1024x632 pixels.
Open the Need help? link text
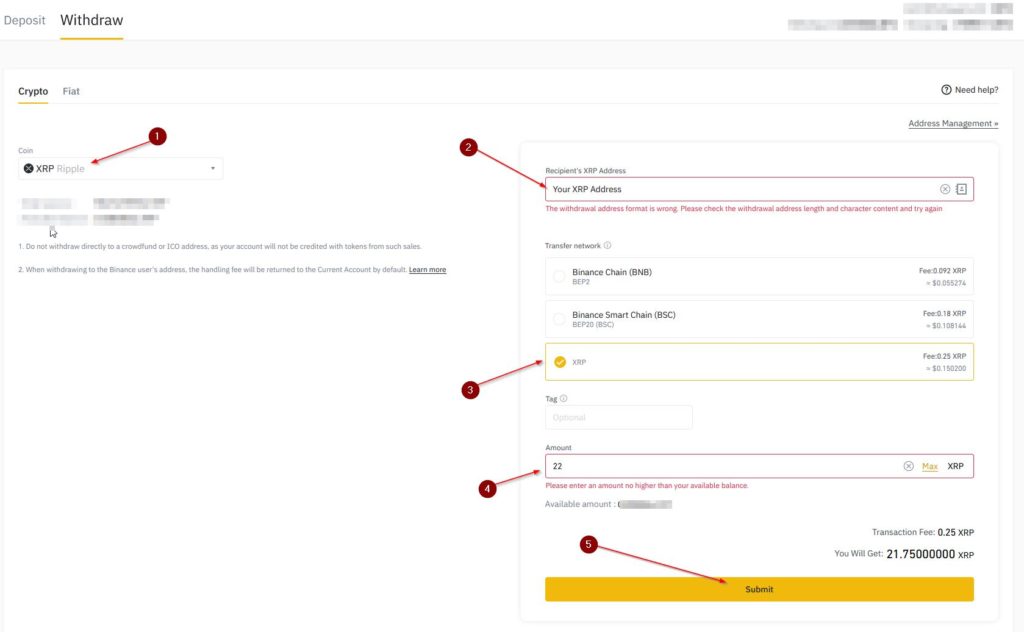pyautogui.click(x=976, y=90)
